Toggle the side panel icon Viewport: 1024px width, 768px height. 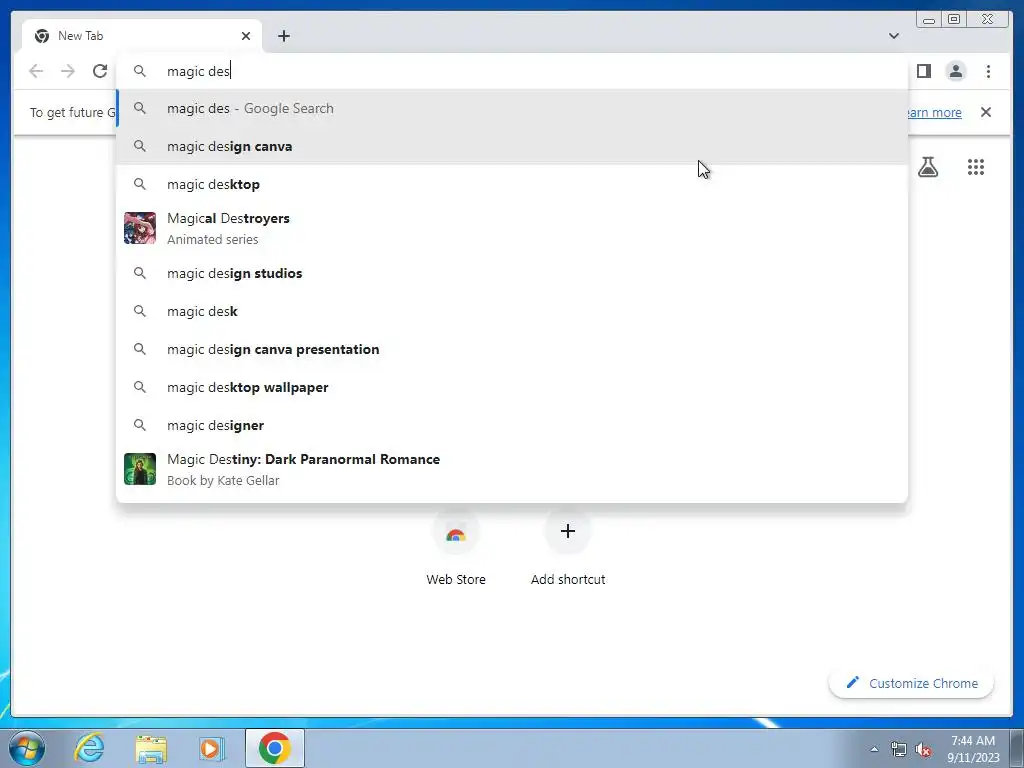coord(923,71)
